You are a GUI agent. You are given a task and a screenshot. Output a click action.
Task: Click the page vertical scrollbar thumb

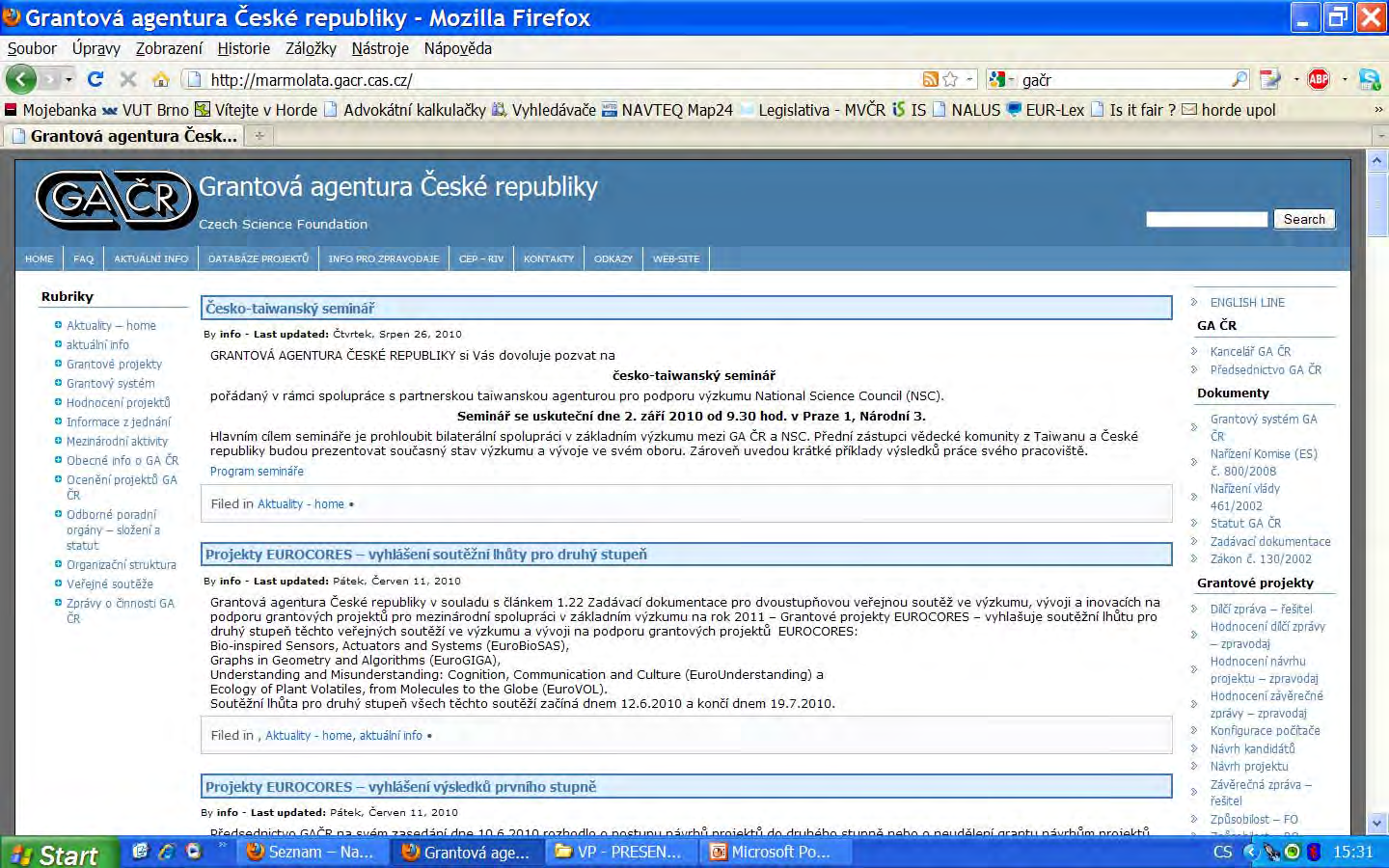click(x=1376, y=204)
